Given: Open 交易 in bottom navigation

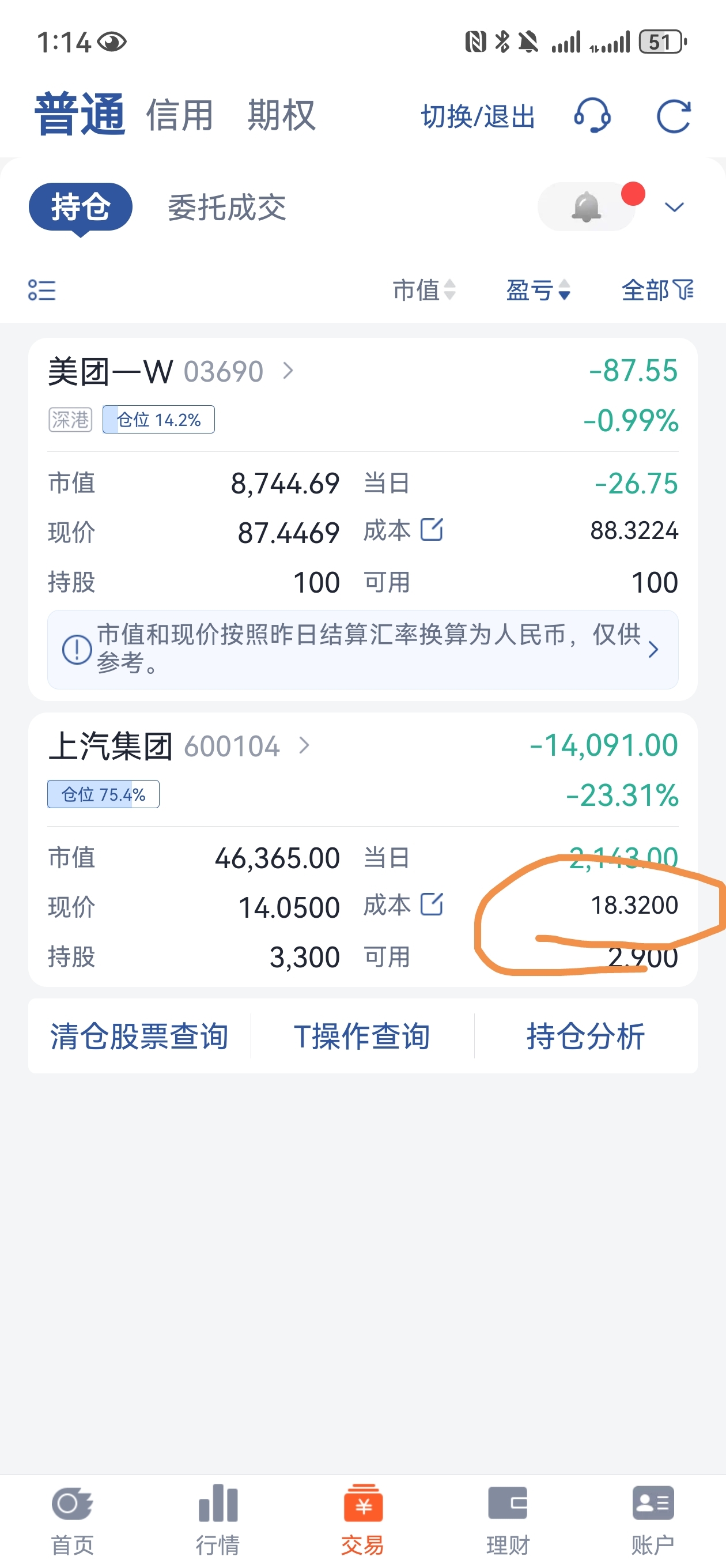Looking at the screenshot, I should coord(362,1520).
